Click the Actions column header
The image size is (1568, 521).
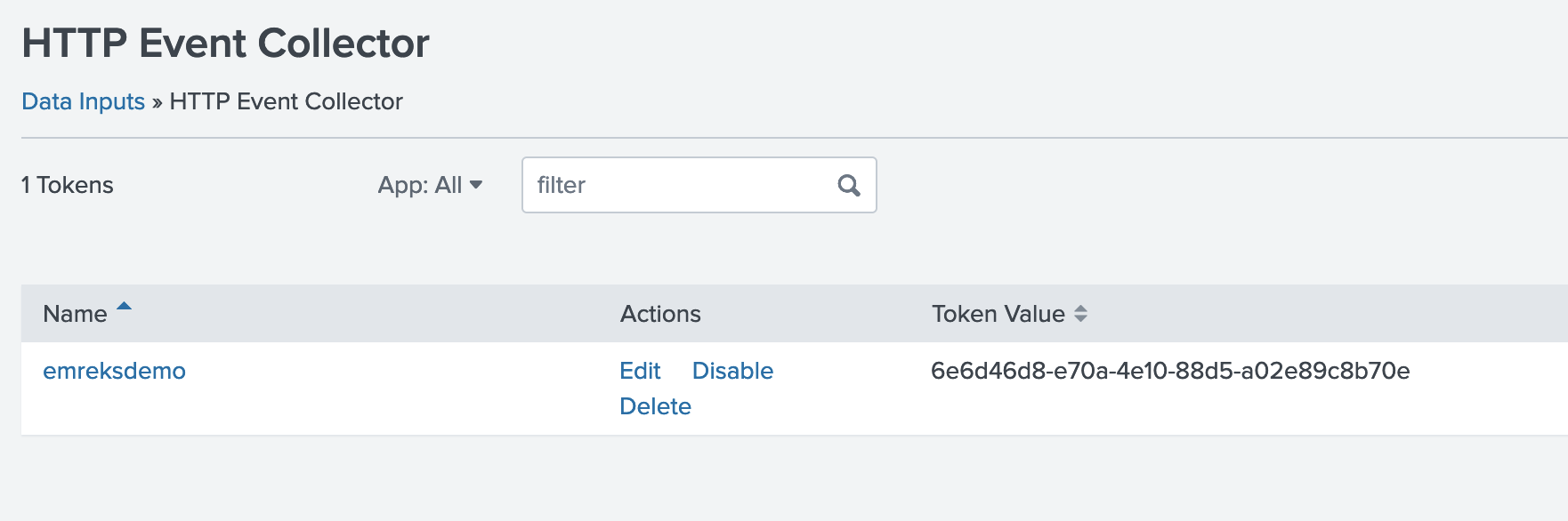[x=660, y=313]
